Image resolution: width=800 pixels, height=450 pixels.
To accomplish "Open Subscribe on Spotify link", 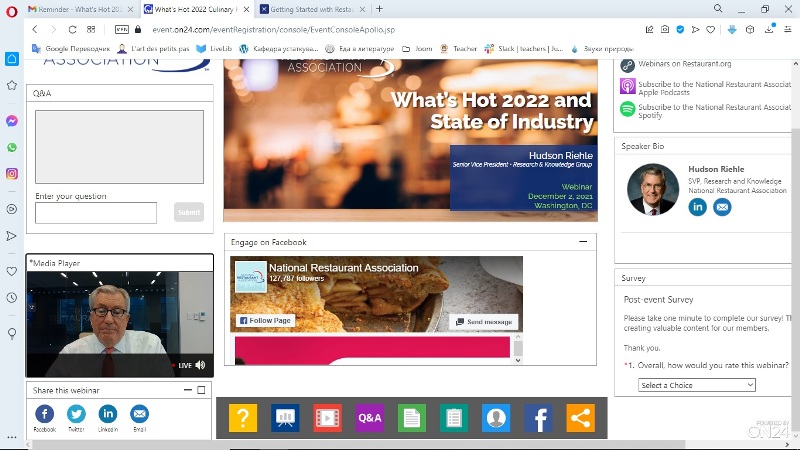I will [x=714, y=111].
